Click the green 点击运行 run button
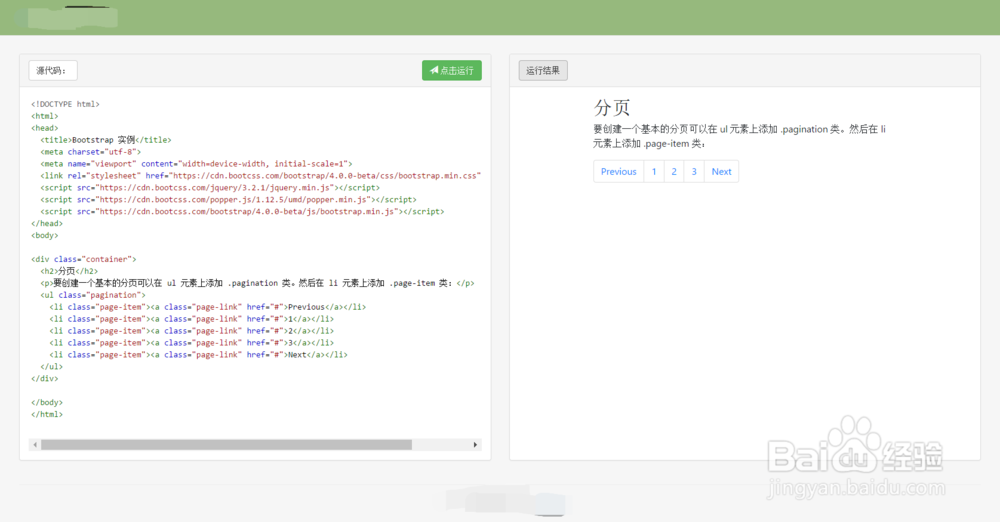 pyautogui.click(x=452, y=70)
